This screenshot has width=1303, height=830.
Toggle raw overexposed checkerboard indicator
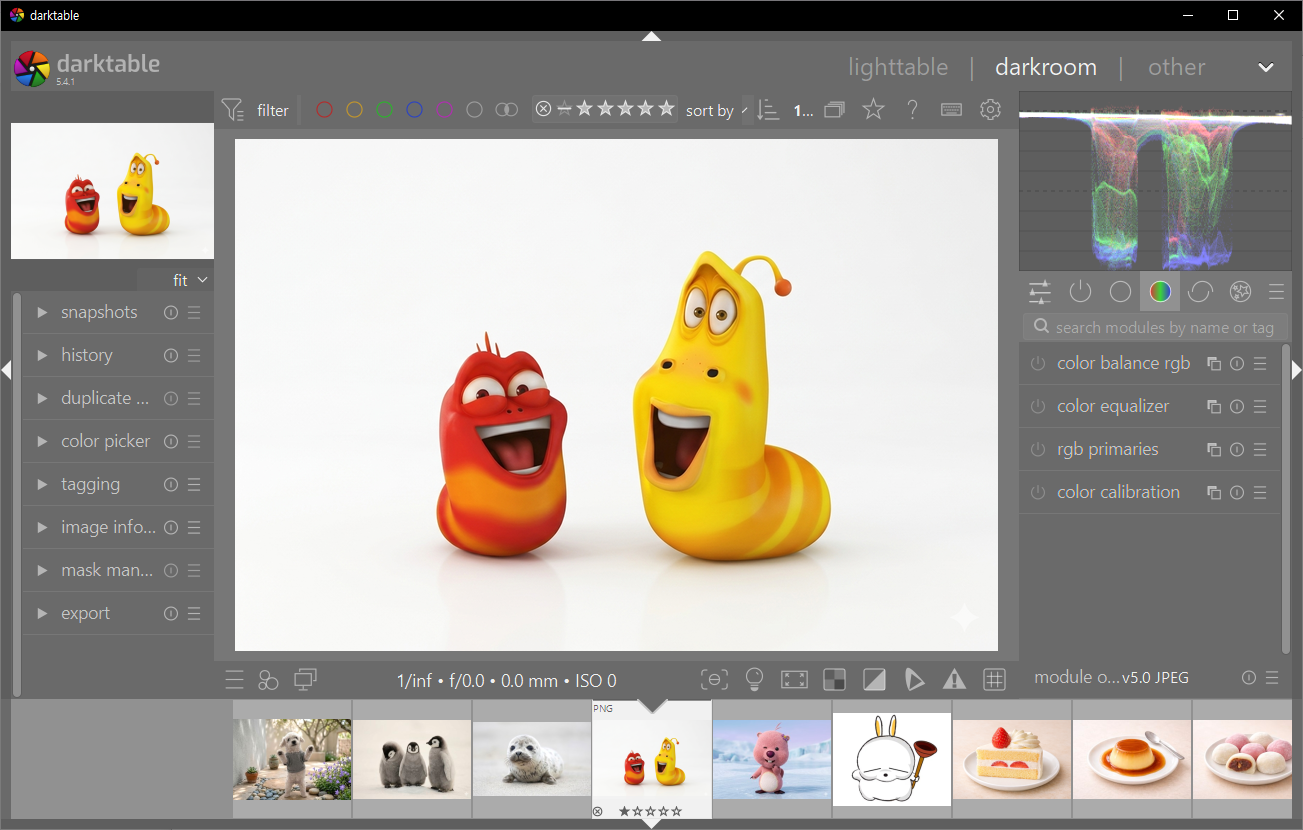coord(834,680)
